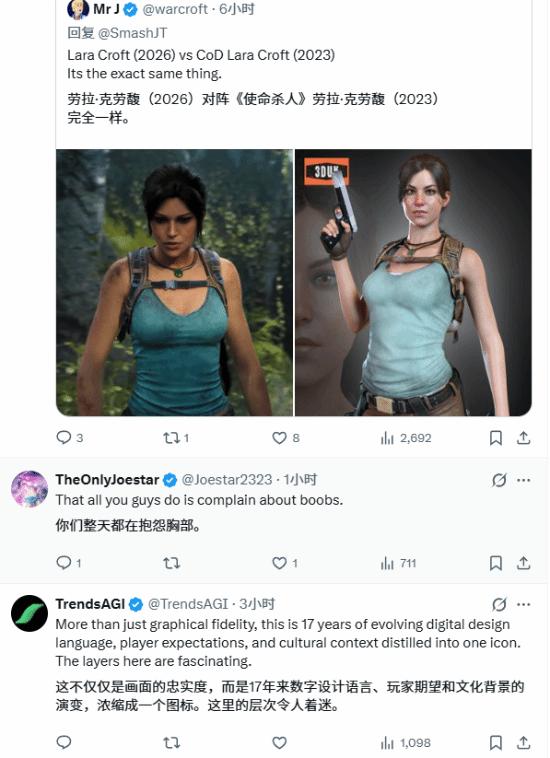
Task: Open the @SmashJT mention link
Action: click(132, 33)
